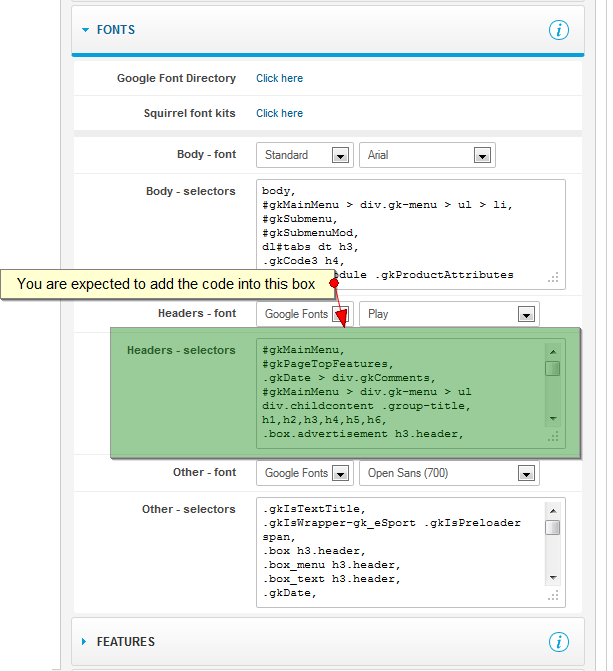Click the up arrow of Headers selectors scrollbar

[553, 352]
